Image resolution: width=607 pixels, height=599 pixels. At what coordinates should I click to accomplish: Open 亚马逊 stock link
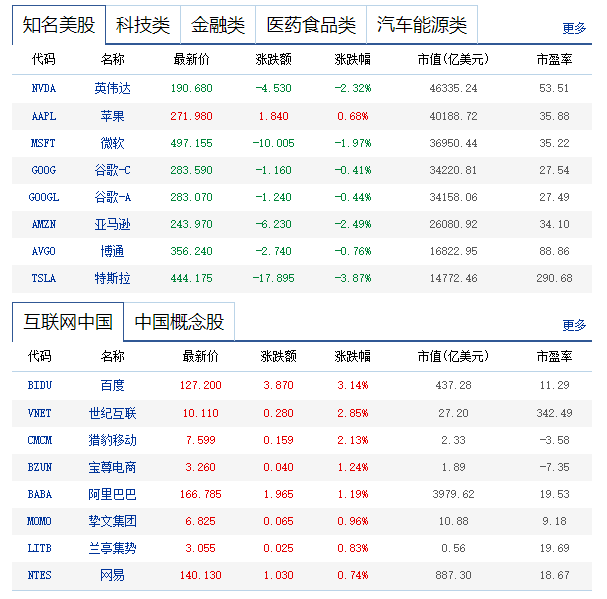[x=112, y=224]
